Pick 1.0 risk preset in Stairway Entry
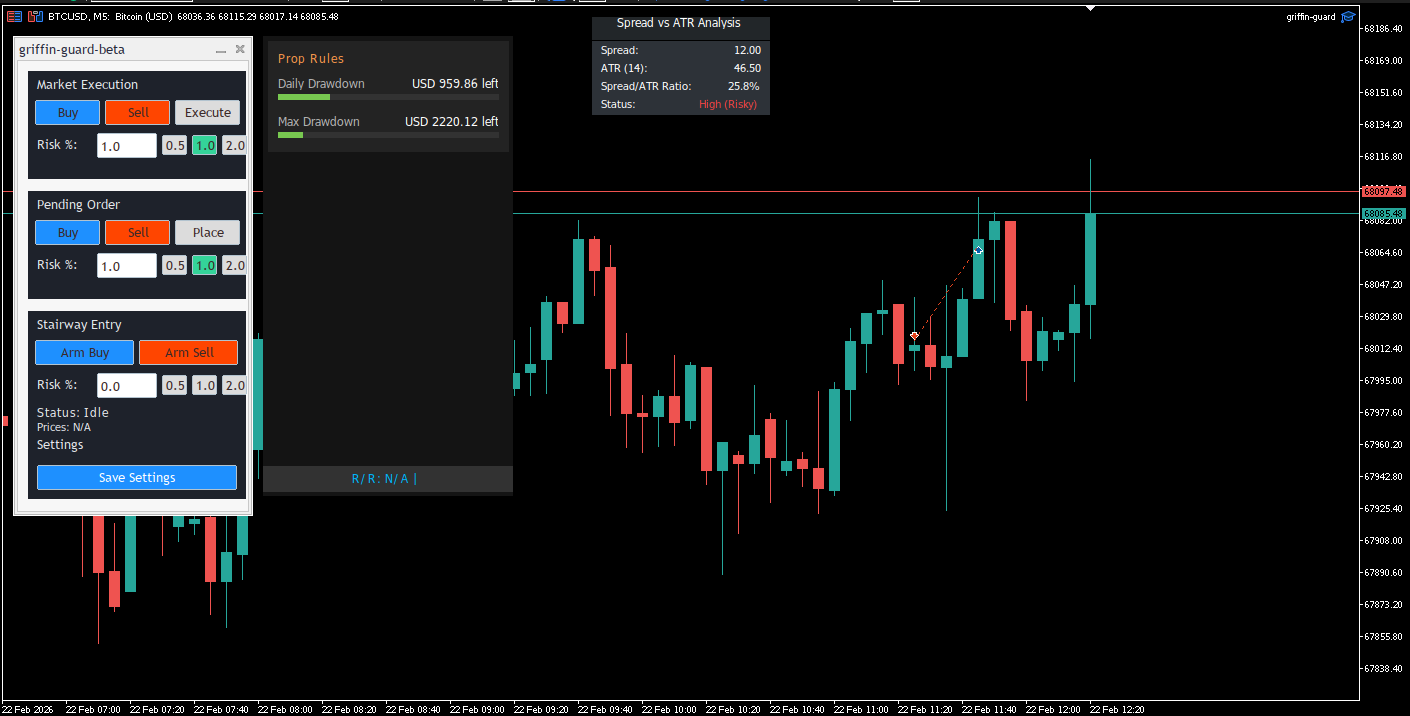 click(x=204, y=386)
